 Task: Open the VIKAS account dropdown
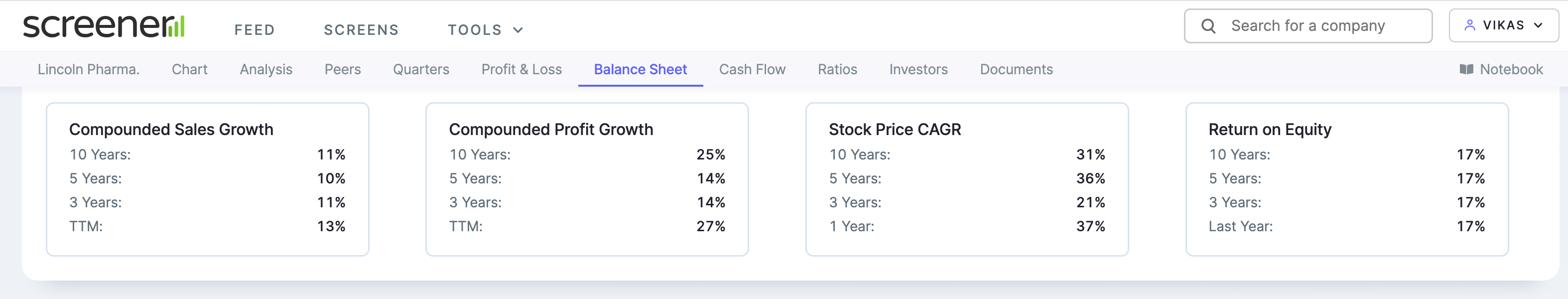pos(1503,25)
